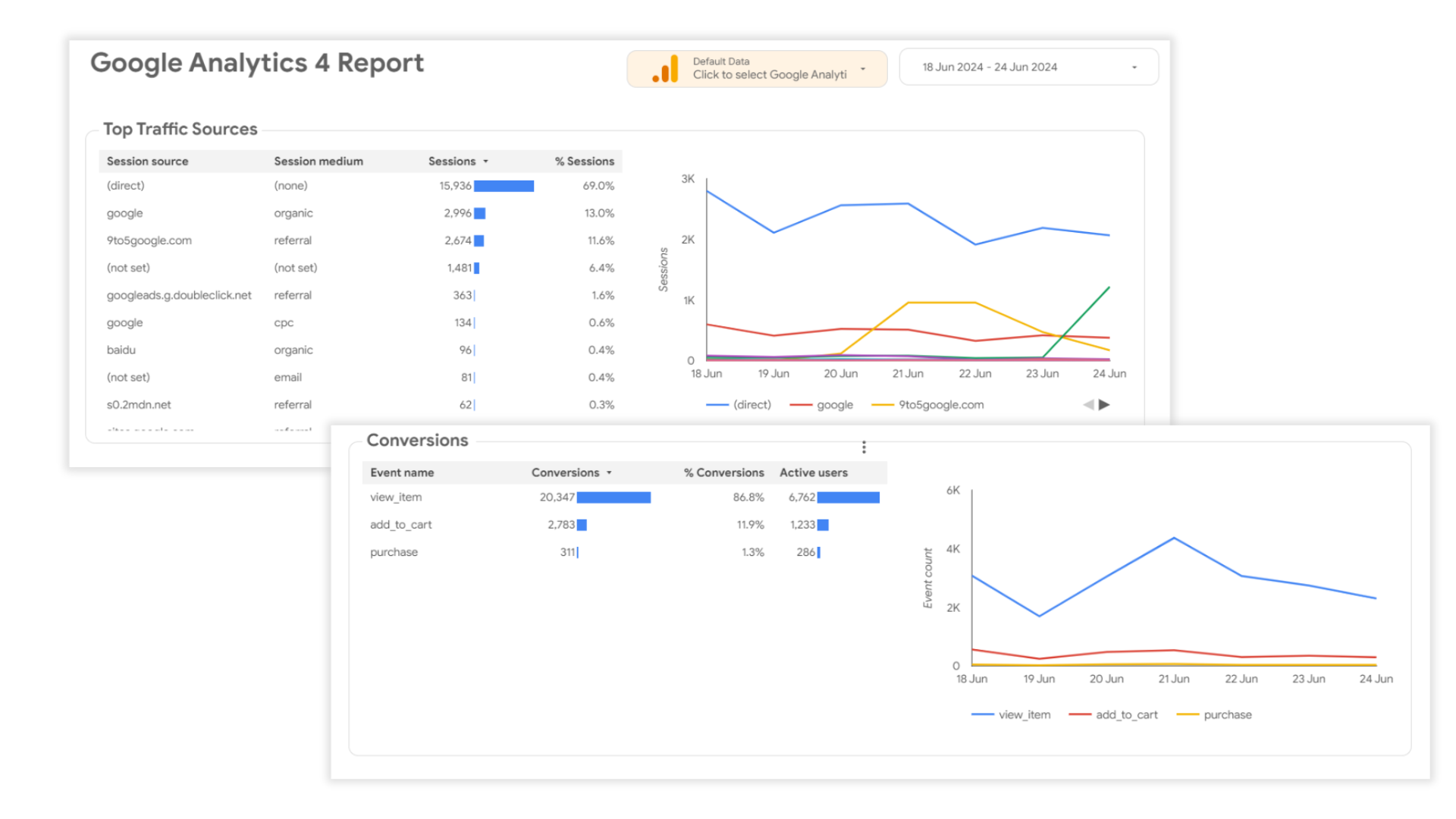Toggle the google legend entry in Sessions chart
This screenshot has height=819, width=1456.
821,405
